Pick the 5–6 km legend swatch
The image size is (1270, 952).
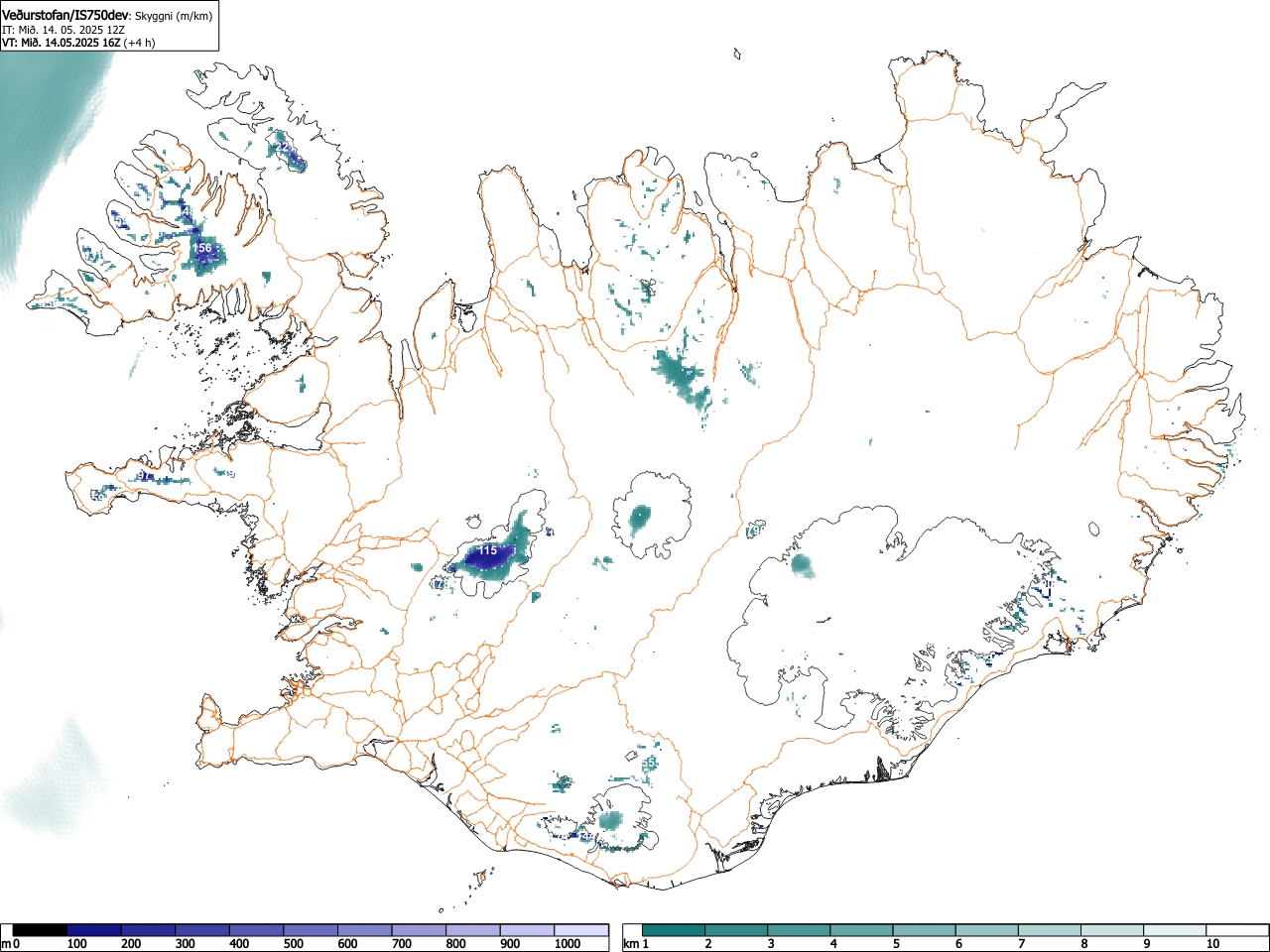click(924, 930)
